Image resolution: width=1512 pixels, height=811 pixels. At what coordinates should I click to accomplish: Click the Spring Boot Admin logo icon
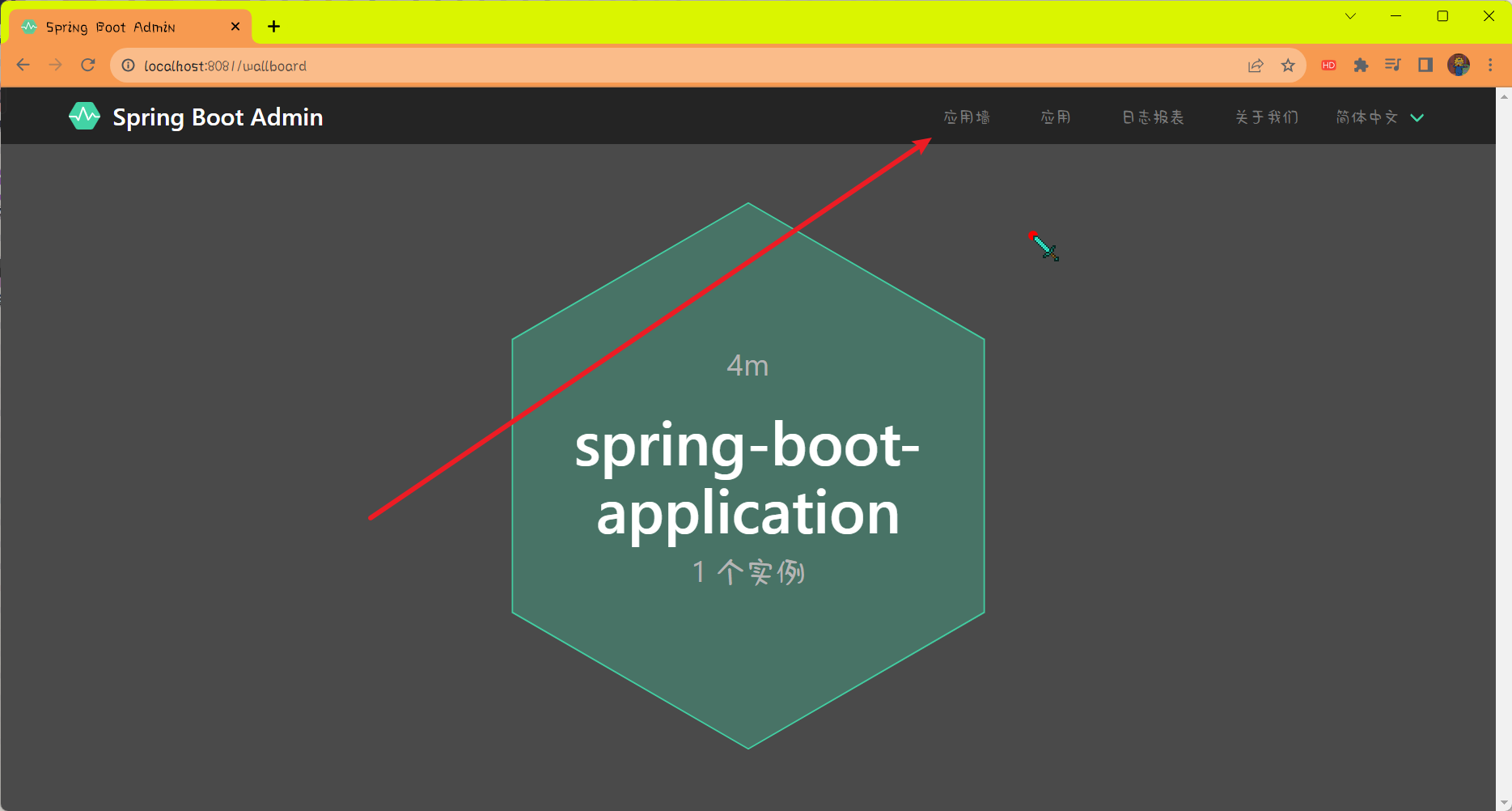coord(84,117)
